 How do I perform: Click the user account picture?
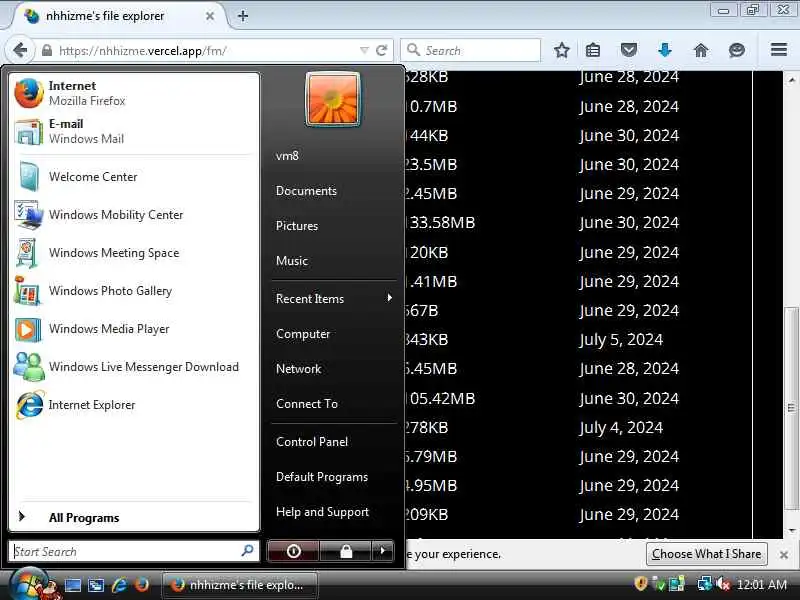point(333,99)
